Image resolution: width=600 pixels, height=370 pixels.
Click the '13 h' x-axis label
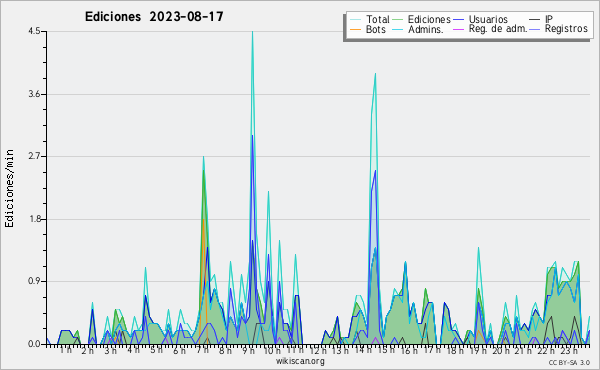[341, 351]
